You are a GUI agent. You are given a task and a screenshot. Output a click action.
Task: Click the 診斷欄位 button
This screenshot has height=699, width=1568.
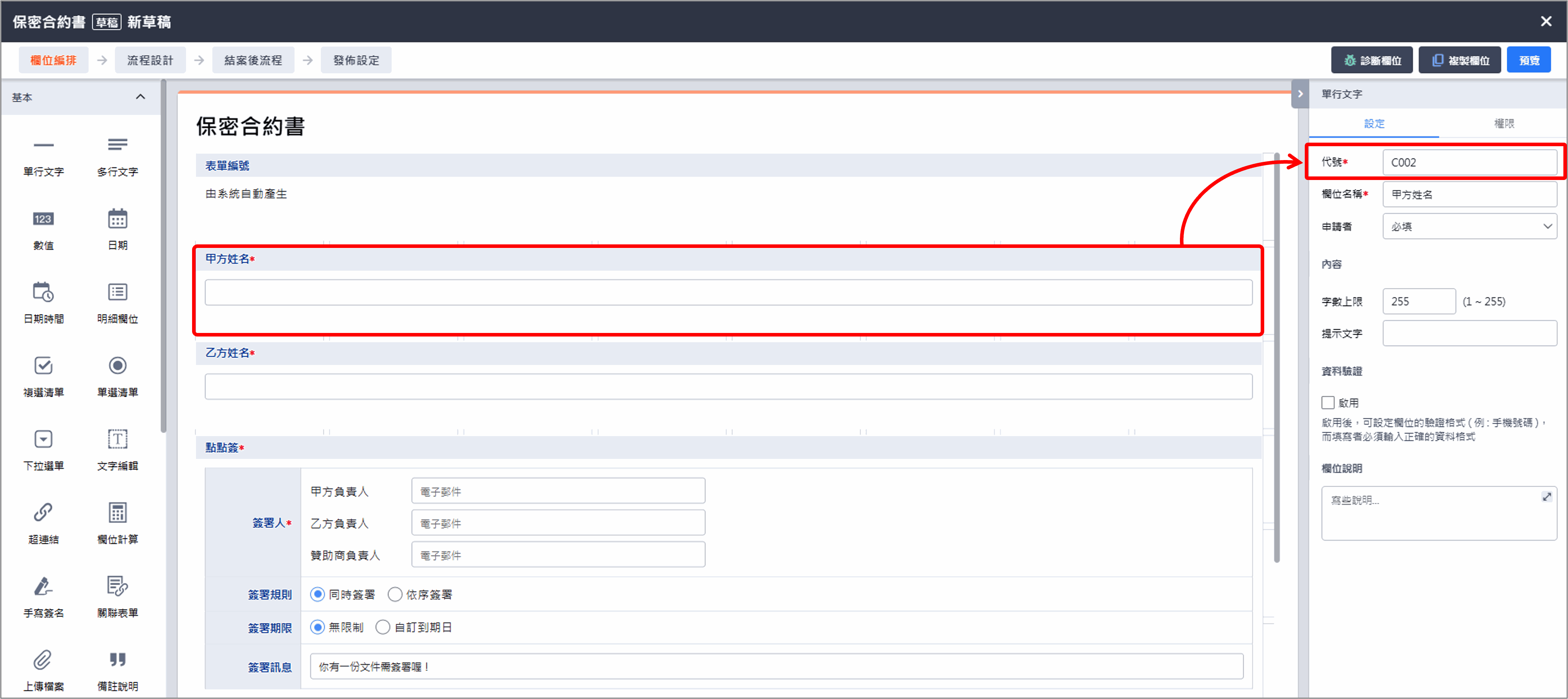(x=1372, y=60)
